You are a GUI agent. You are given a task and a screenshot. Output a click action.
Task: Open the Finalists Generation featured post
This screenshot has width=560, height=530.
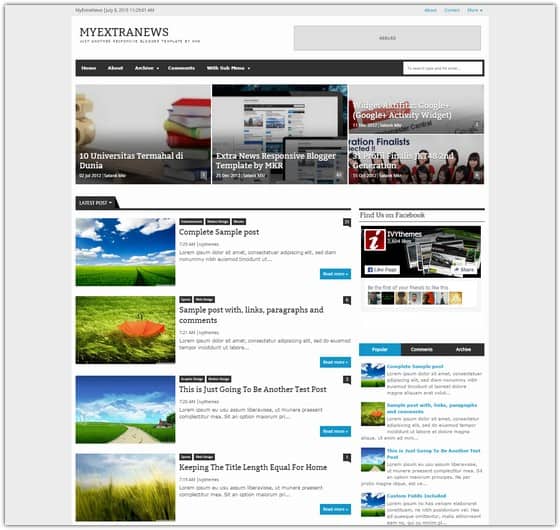click(416, 159)
